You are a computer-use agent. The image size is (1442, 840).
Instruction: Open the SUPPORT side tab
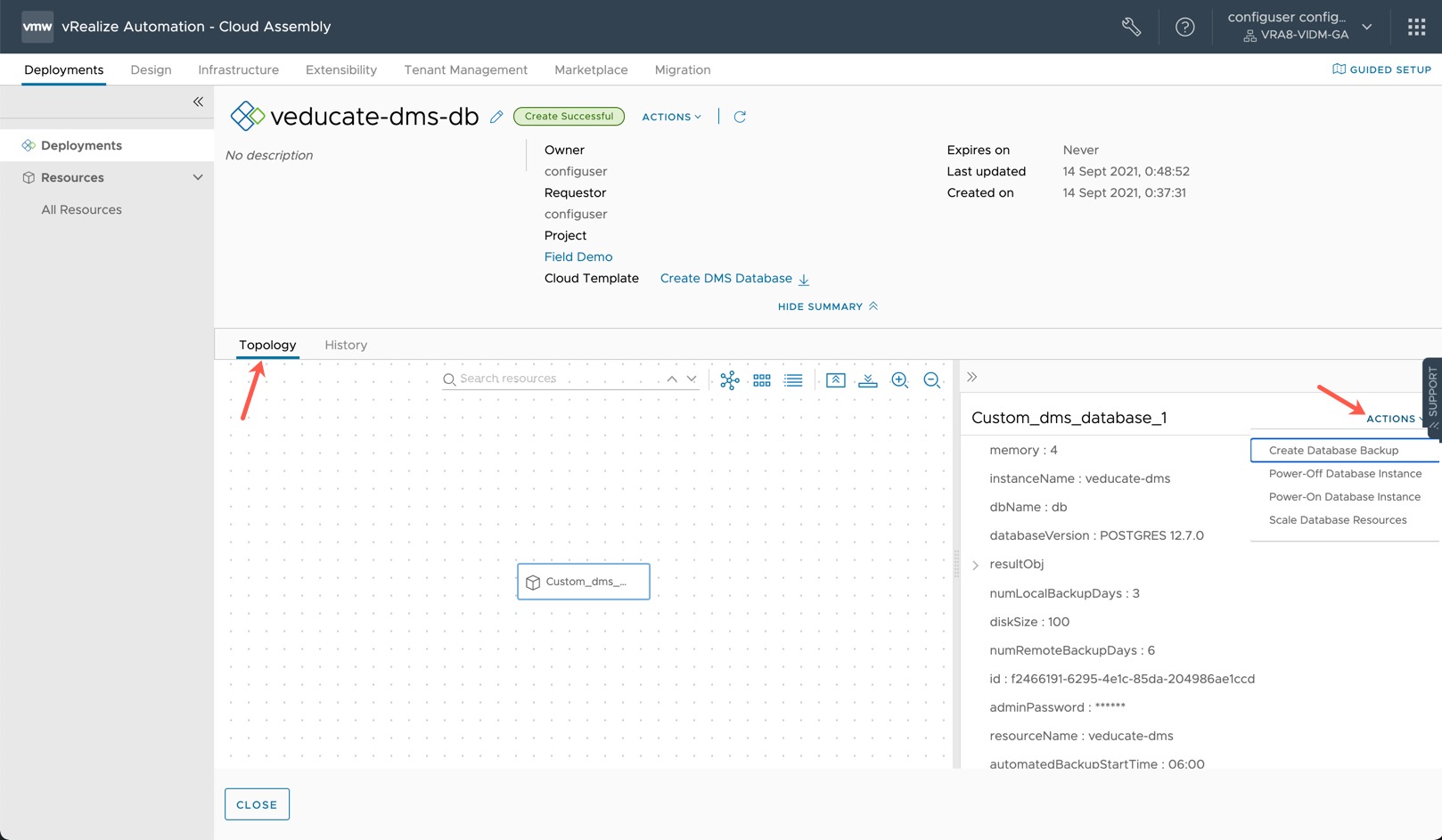pyautogui.click(x=1432, y=396)
